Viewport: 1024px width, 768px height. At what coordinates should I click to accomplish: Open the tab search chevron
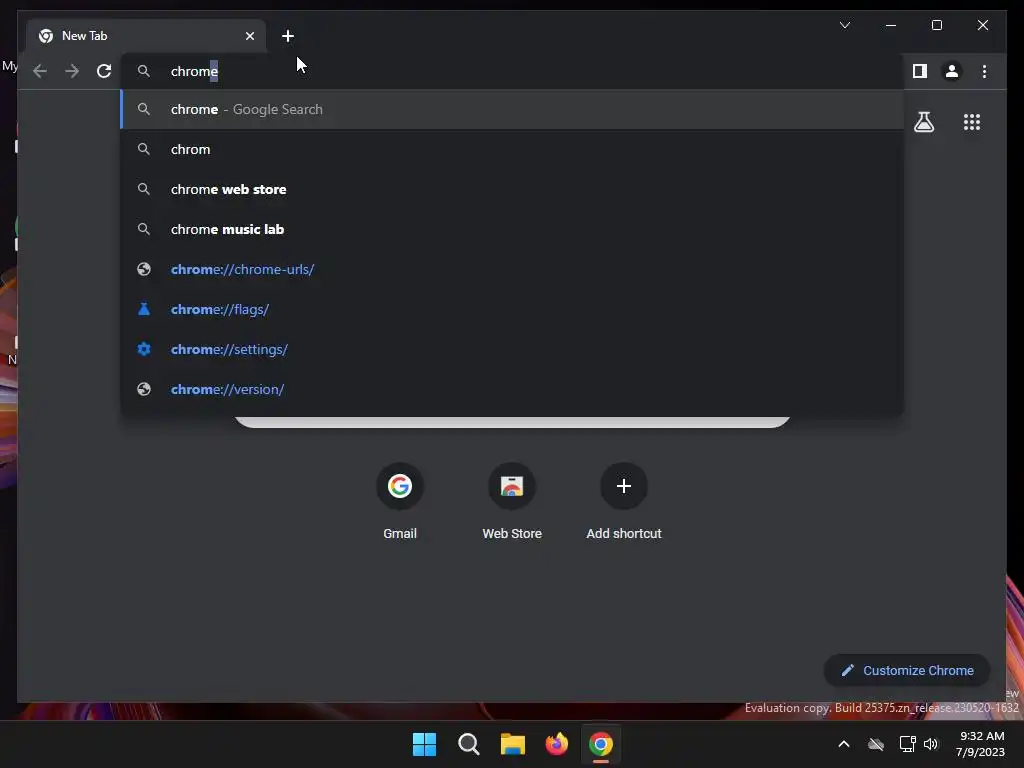click(x=845, y=25)
